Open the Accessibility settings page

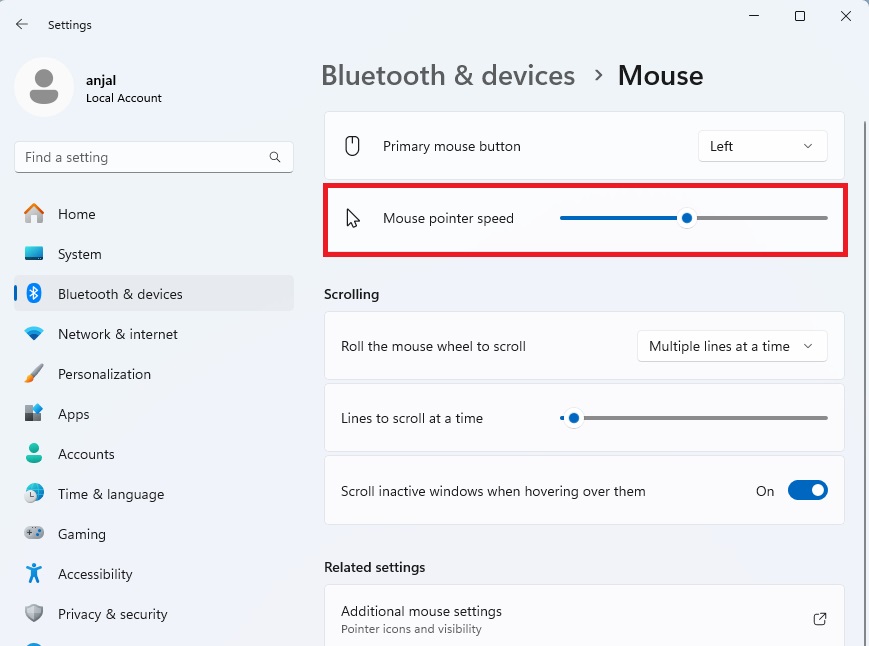[154, 573]
